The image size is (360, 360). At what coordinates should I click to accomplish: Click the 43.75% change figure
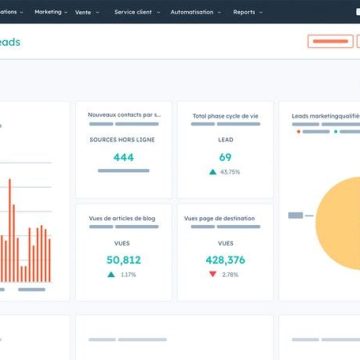pos(230,172)
